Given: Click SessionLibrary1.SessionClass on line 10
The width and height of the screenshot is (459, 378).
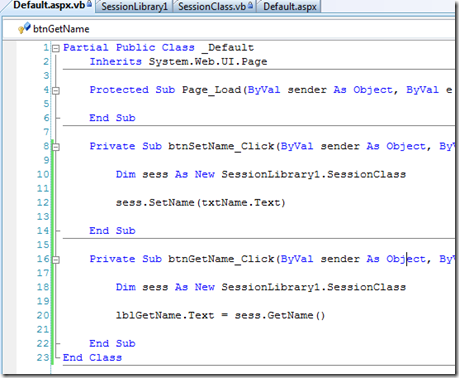Looking at the screenshot, I should point(314,174).
